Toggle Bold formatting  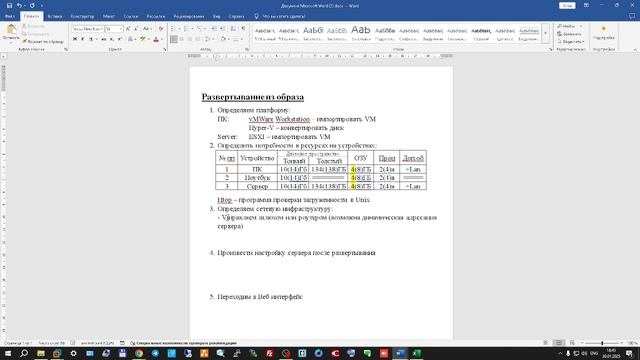tap(75, 39)
